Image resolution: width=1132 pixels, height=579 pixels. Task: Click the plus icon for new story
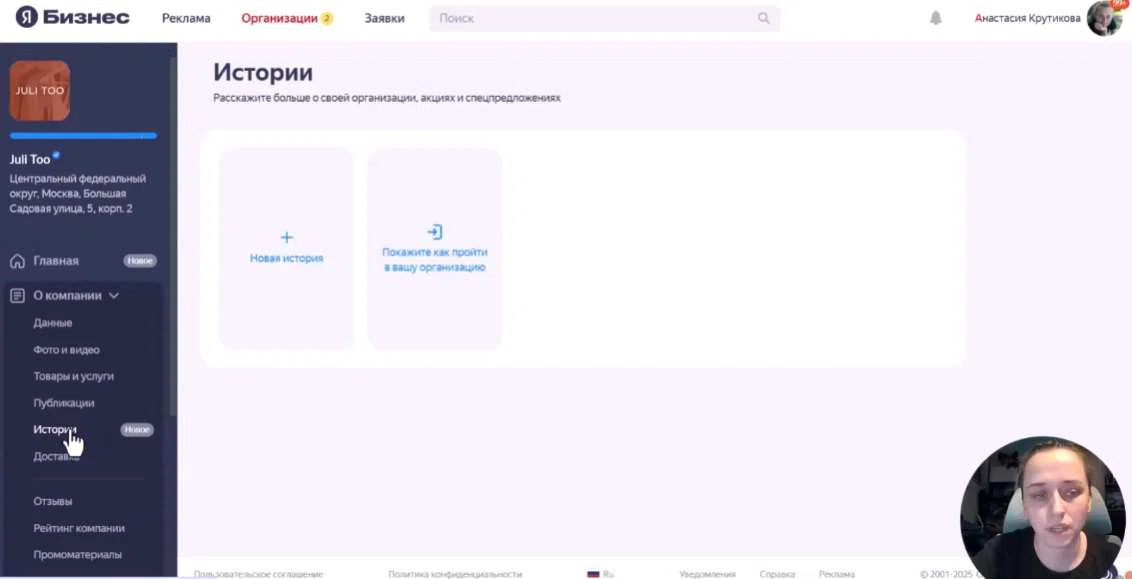click(287, 237)
